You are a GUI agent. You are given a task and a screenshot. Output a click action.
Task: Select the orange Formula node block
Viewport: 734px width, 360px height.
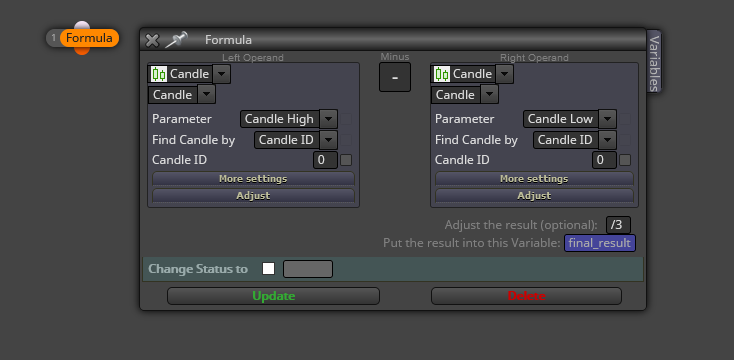pyautogui.click(x=89, y=38)
